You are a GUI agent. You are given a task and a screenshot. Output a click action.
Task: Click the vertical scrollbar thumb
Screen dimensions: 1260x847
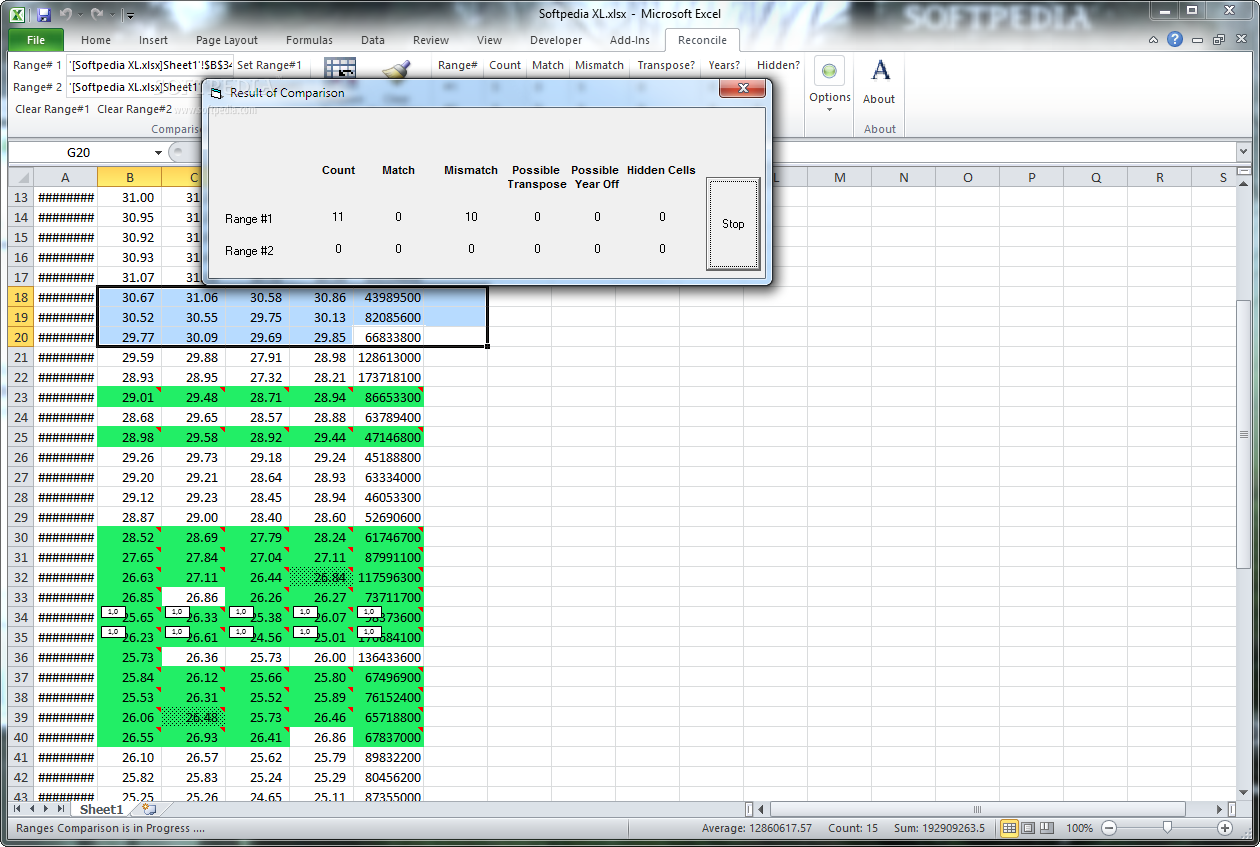[x=1244, y=434]
